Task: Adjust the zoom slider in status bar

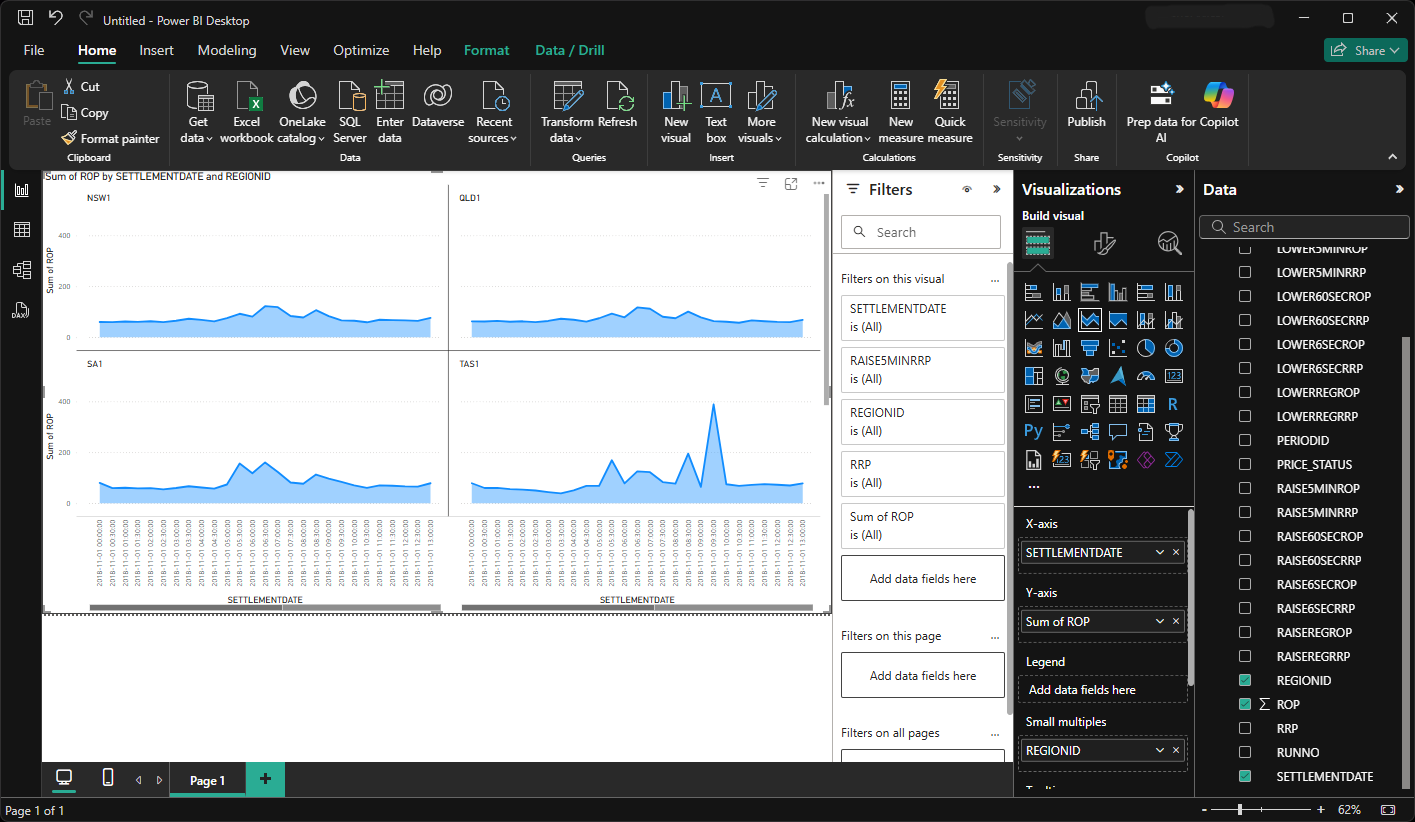Action: 1240,809
